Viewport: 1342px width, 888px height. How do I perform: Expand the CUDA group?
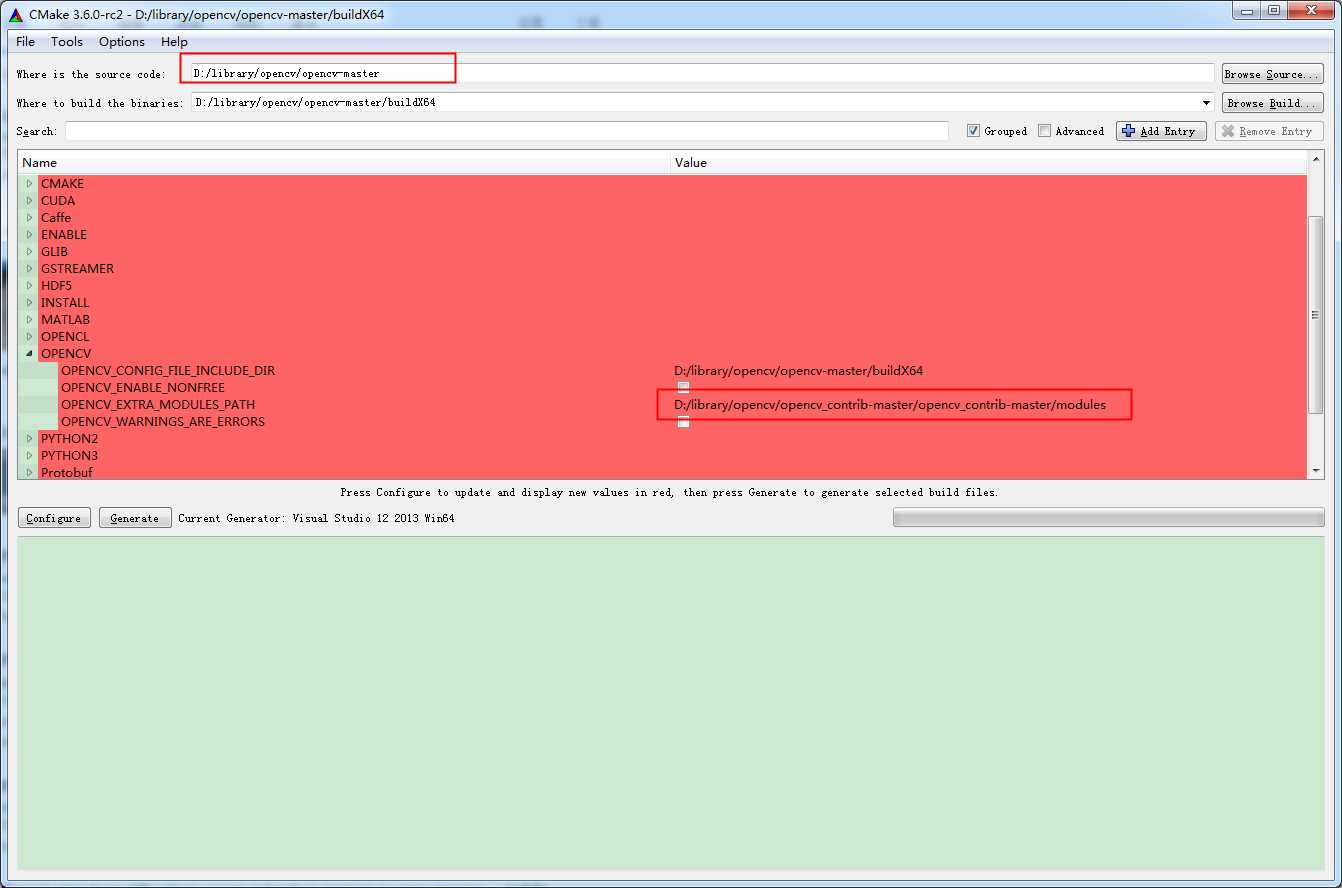pos(29,201)
